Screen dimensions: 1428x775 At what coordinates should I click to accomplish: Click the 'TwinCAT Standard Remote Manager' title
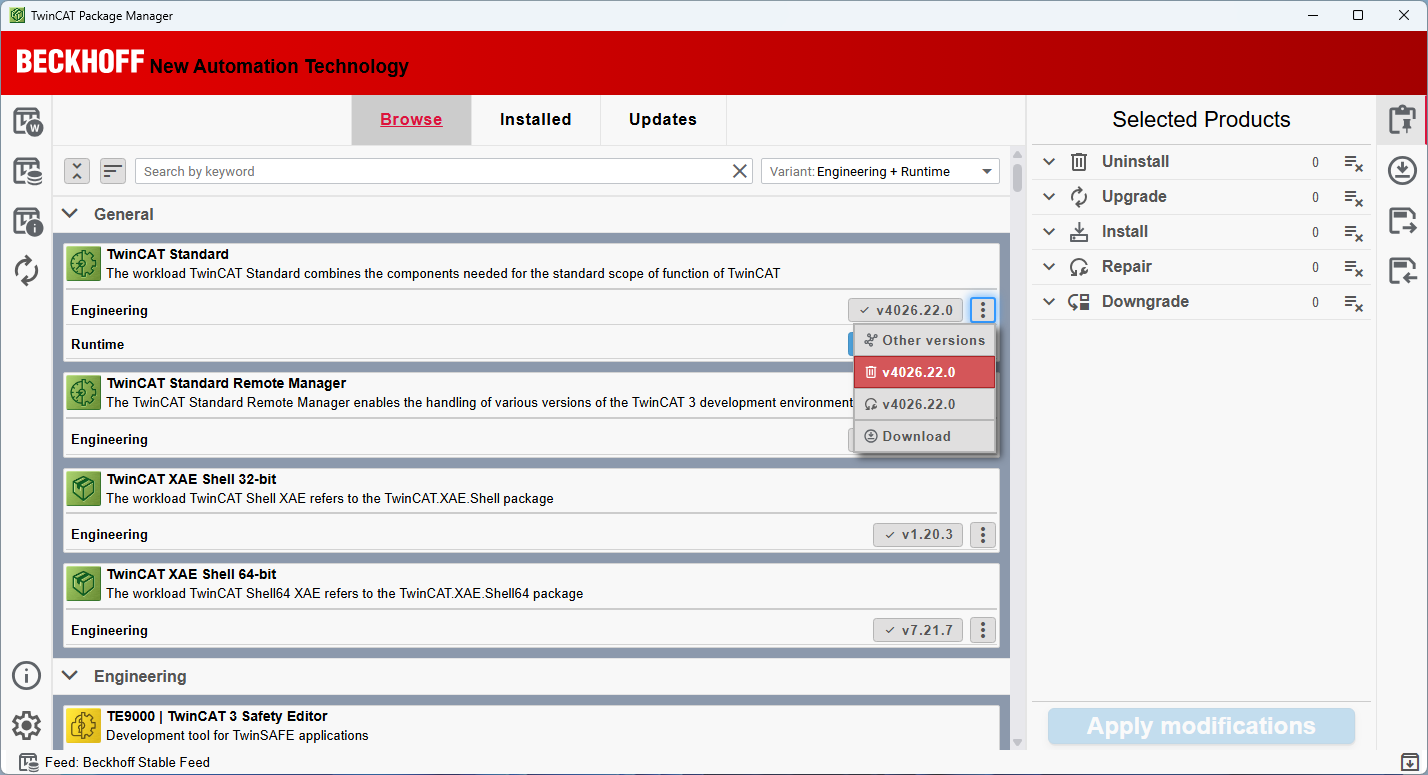tap(226, 383)
